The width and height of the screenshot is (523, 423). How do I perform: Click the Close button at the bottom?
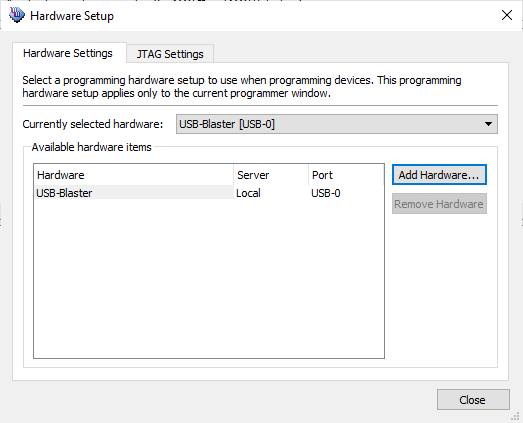click(x=473, y=400)
